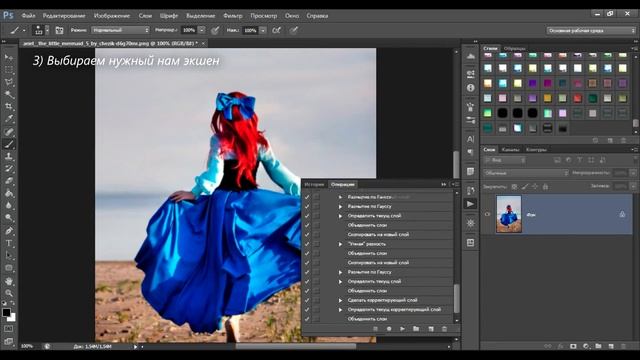Image resolution: width=640 pixels, height=360 pixels.
Task: Expand the "Умная" резкость action step
Action: 340,244
